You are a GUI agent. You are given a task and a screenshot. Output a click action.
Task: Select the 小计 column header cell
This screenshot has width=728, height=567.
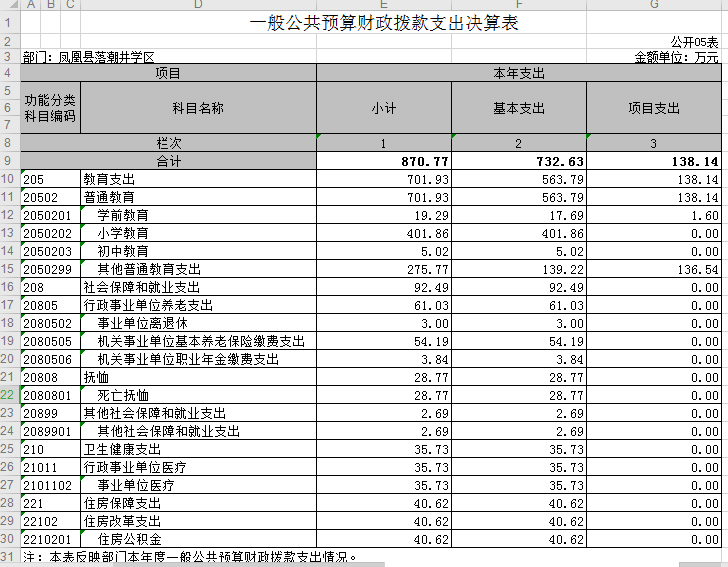click(384, 108)
